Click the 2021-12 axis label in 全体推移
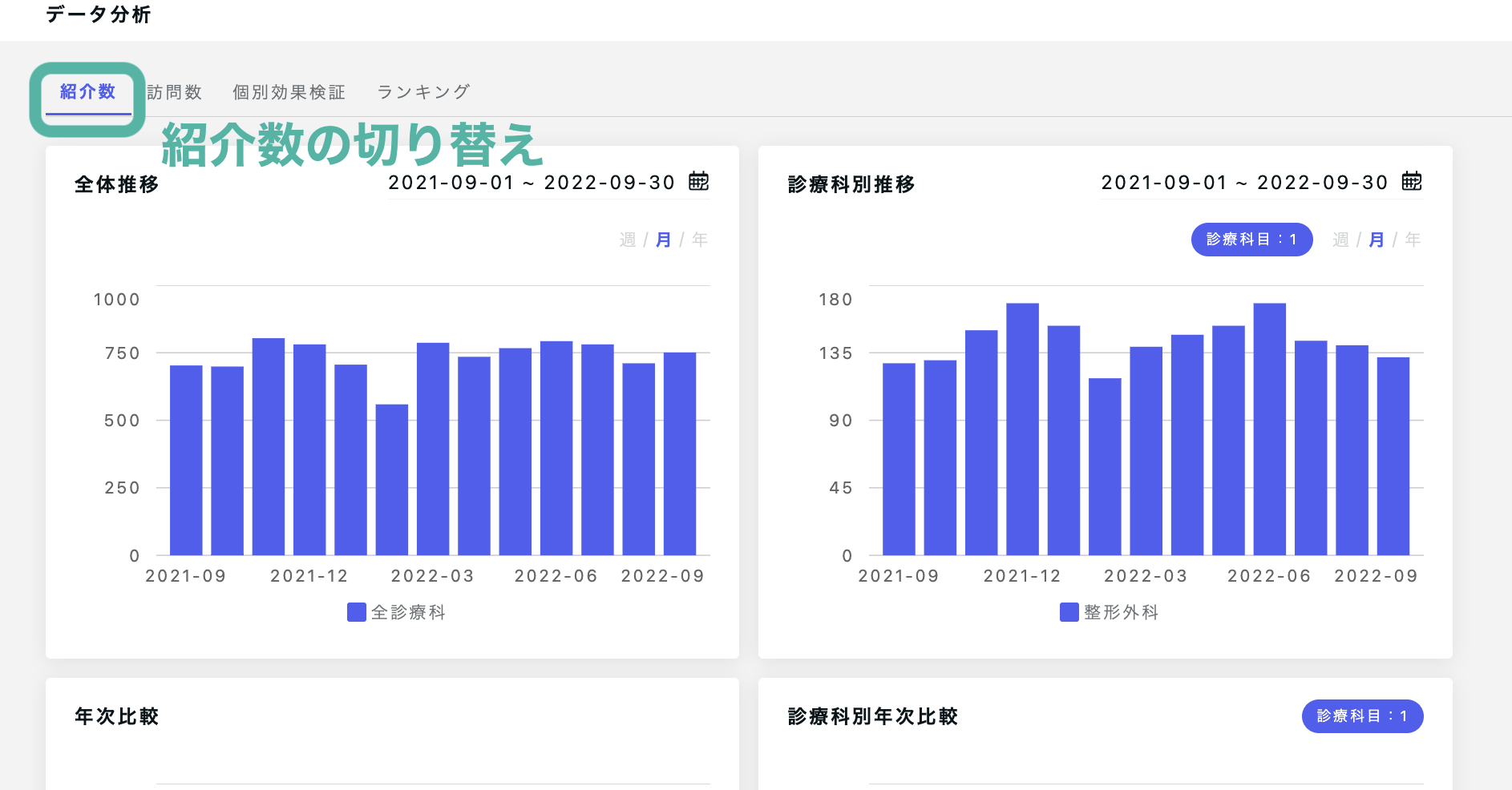The height and width of the screenshot is (790, 1512). point(309,576)
